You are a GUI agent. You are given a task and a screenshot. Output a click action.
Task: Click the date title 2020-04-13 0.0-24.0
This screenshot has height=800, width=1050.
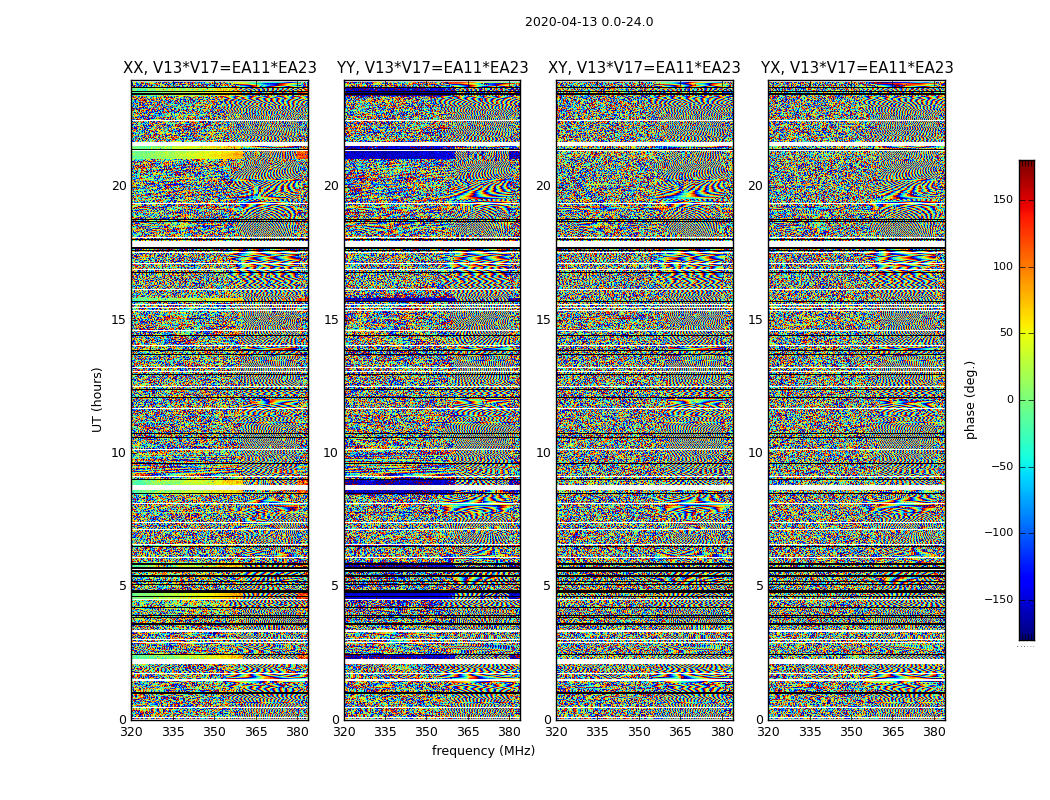point(589,22)
